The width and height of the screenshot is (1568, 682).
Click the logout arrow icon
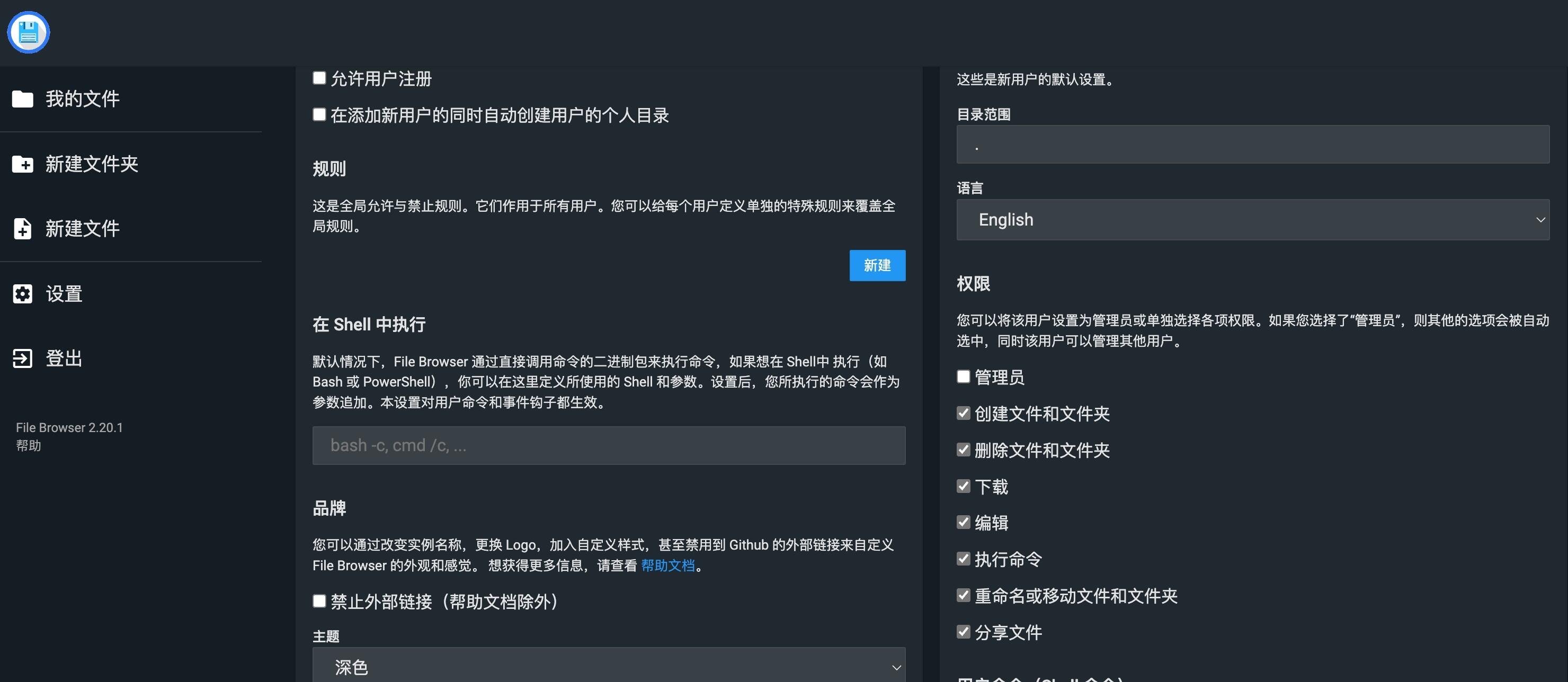click(x=23, y=358)
